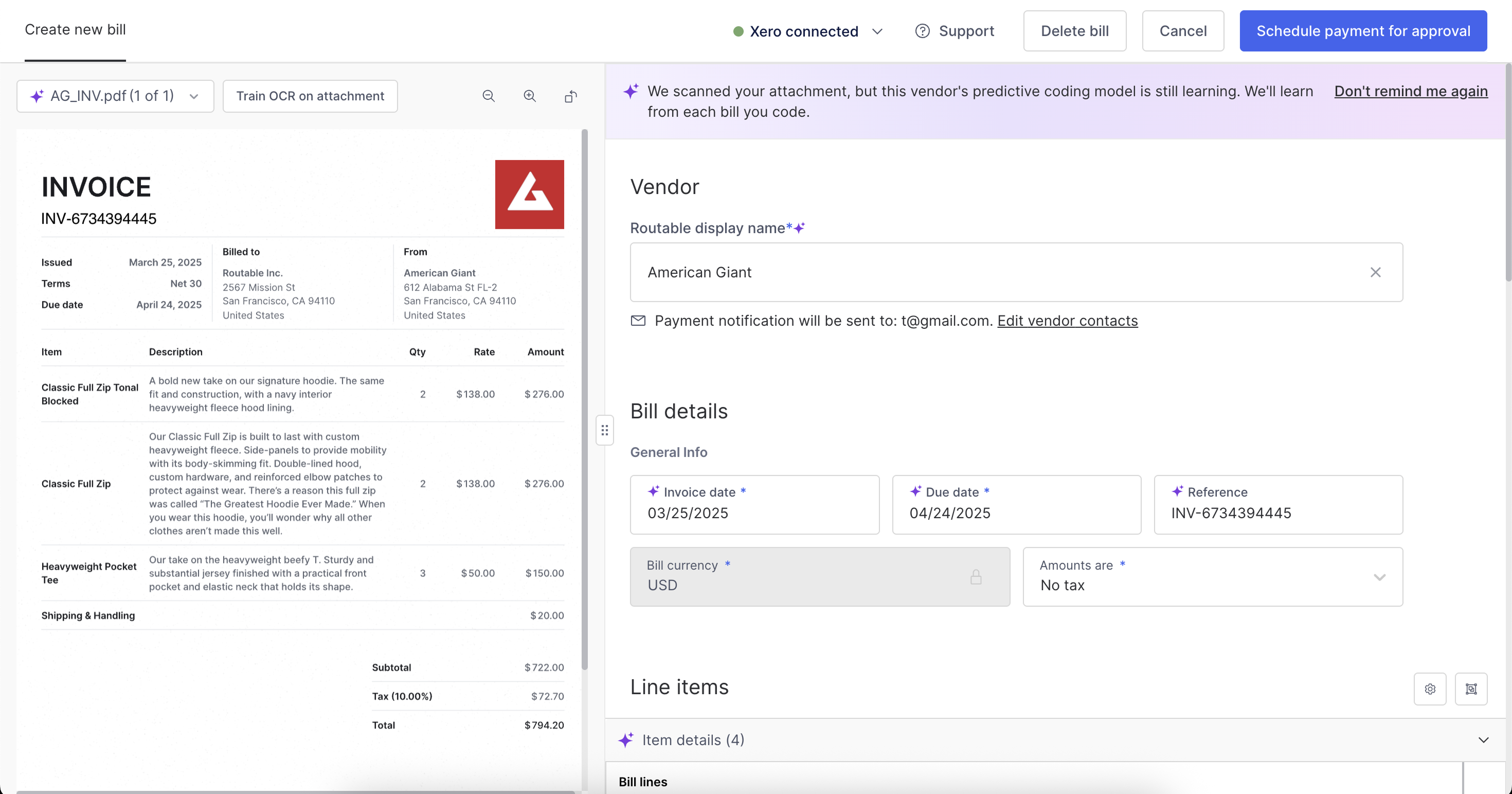Click the Invoice date field
The height and width of the screenshot is (794, 1512).
(754, 504)
